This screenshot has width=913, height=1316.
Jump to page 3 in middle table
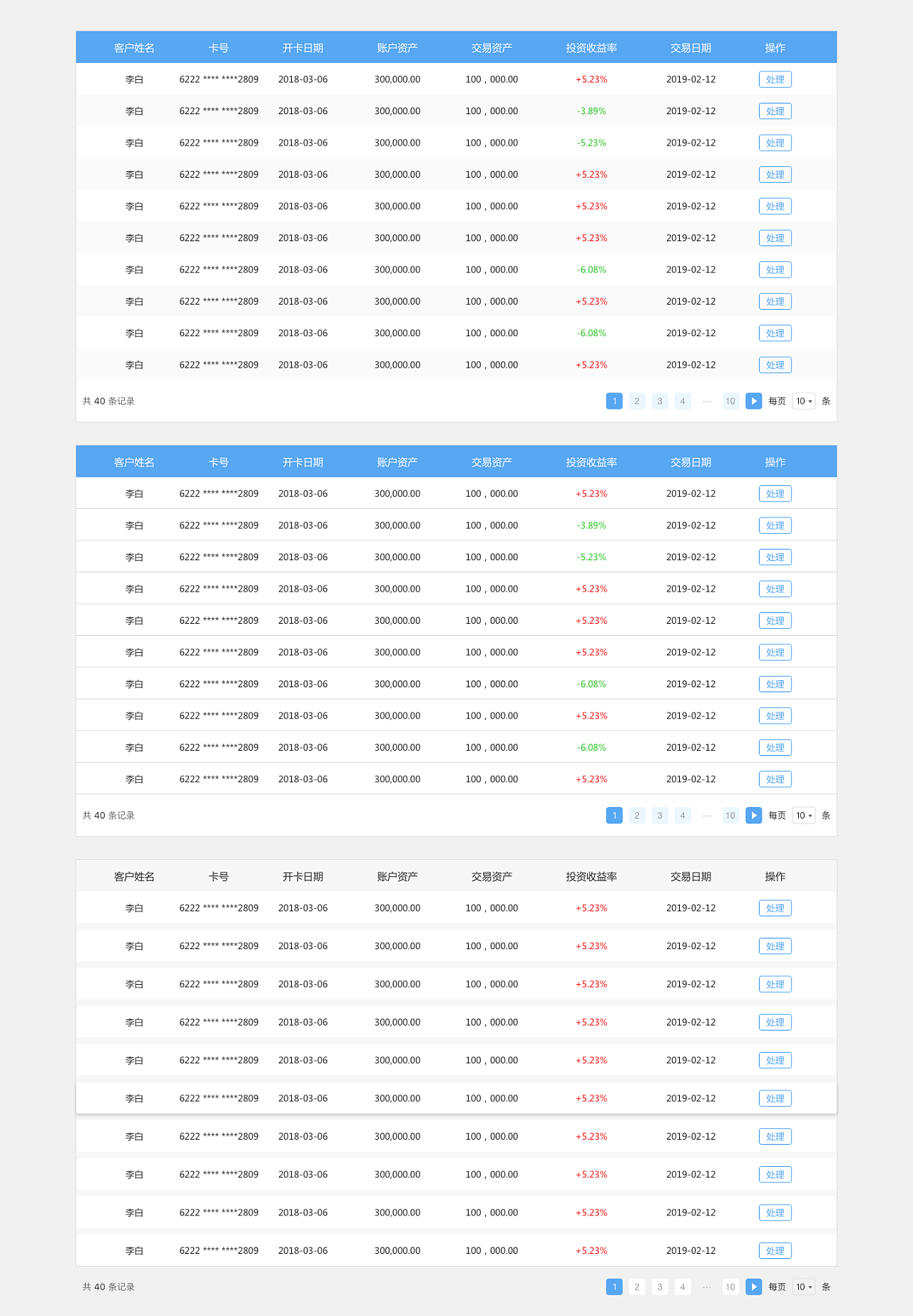click(x=660, y=815)
